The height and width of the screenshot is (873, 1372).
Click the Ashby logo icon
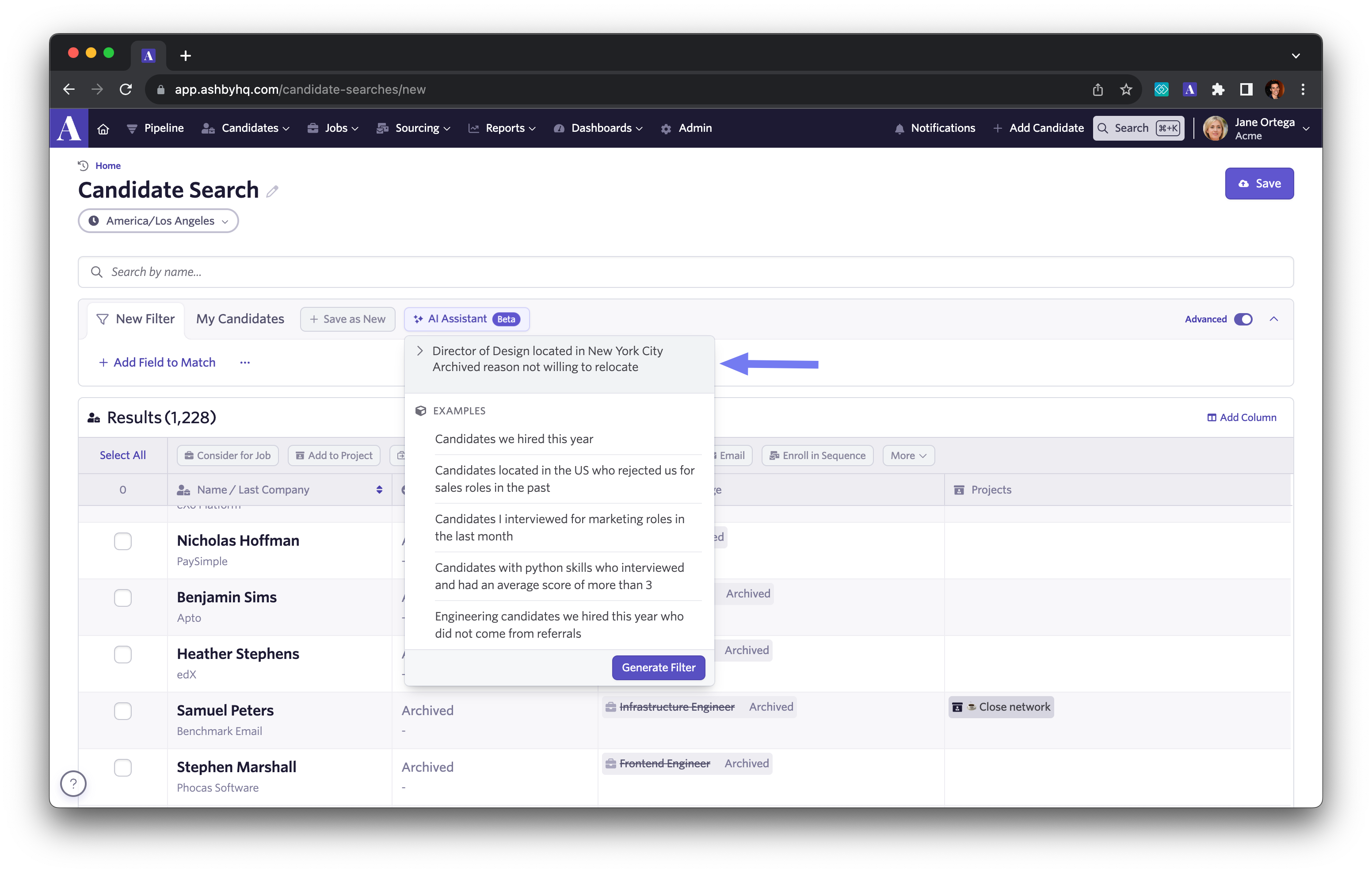(69, 128)
